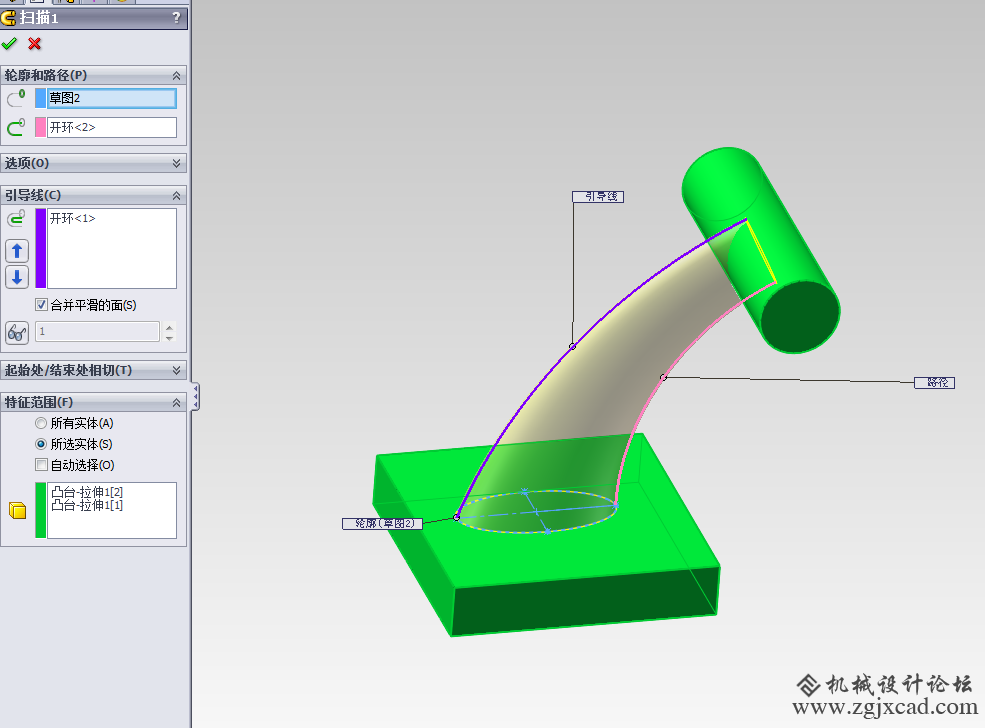This screenshot has width=985, height=728.
Task: Select 凸台-拉伸1[1] in bodies list
Action: [87, 505]
